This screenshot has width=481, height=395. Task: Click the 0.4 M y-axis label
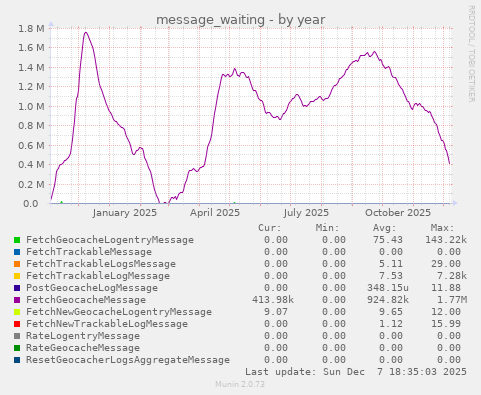[31, 165]
